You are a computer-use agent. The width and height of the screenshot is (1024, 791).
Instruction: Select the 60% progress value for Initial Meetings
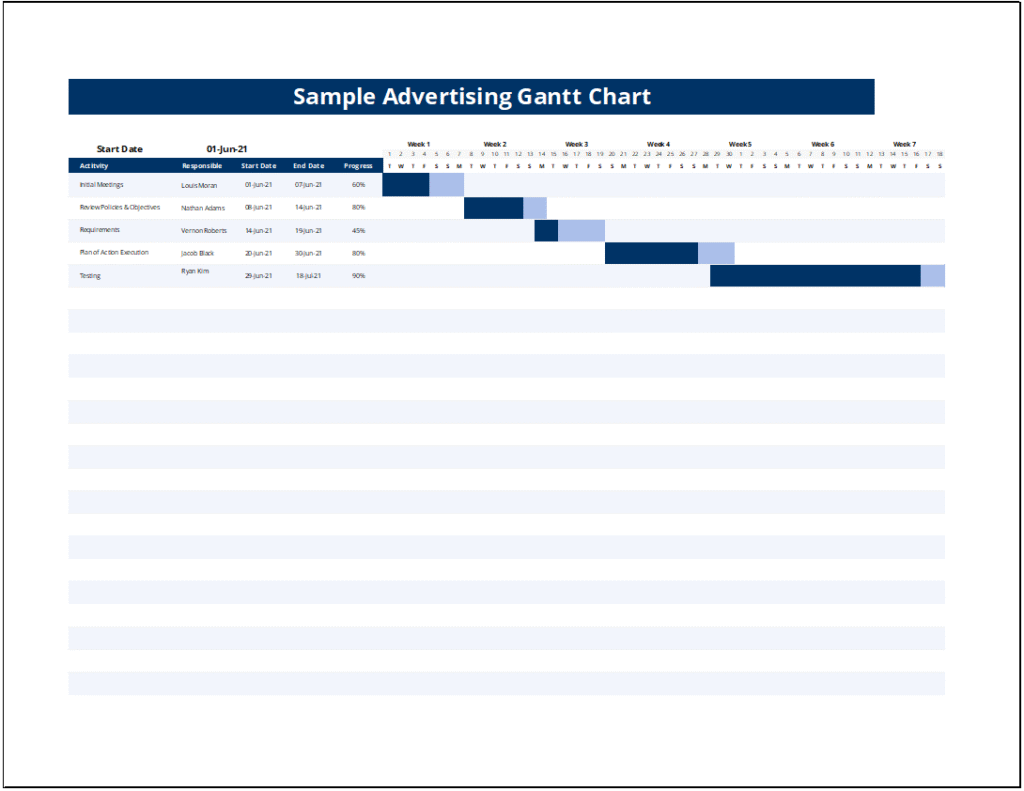[x=358, y=185]
